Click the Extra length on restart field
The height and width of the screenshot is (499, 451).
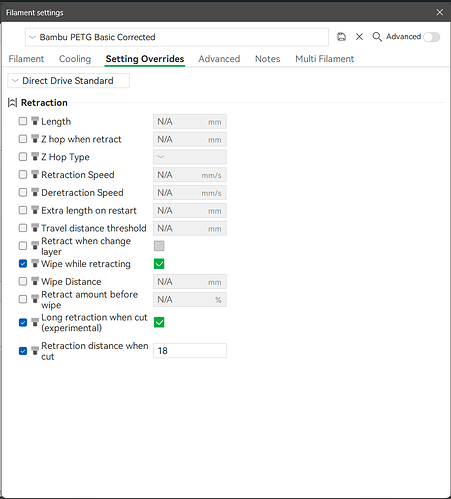tap(190, 210)
